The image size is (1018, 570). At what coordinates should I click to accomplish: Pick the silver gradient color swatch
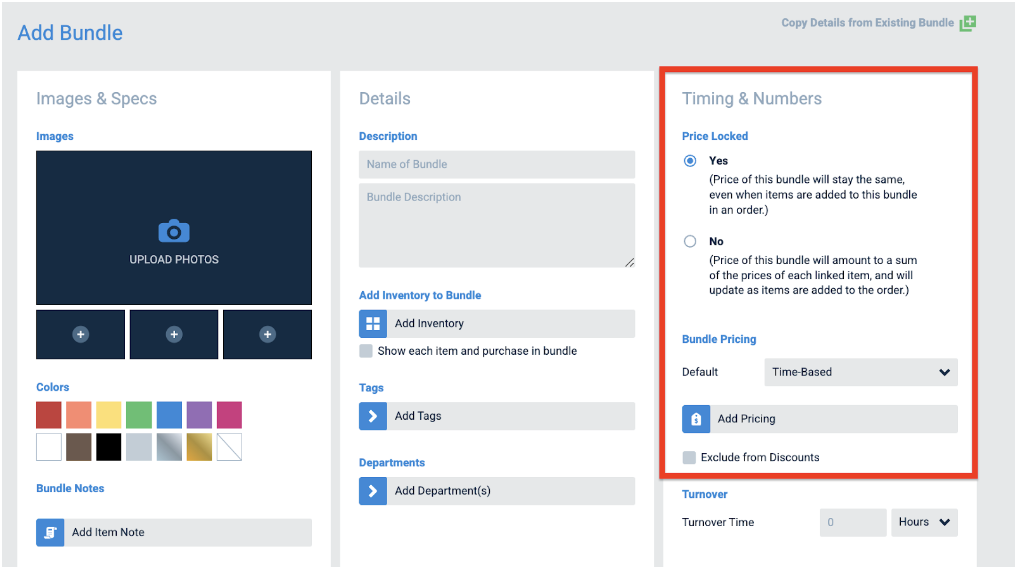point(169,447)
